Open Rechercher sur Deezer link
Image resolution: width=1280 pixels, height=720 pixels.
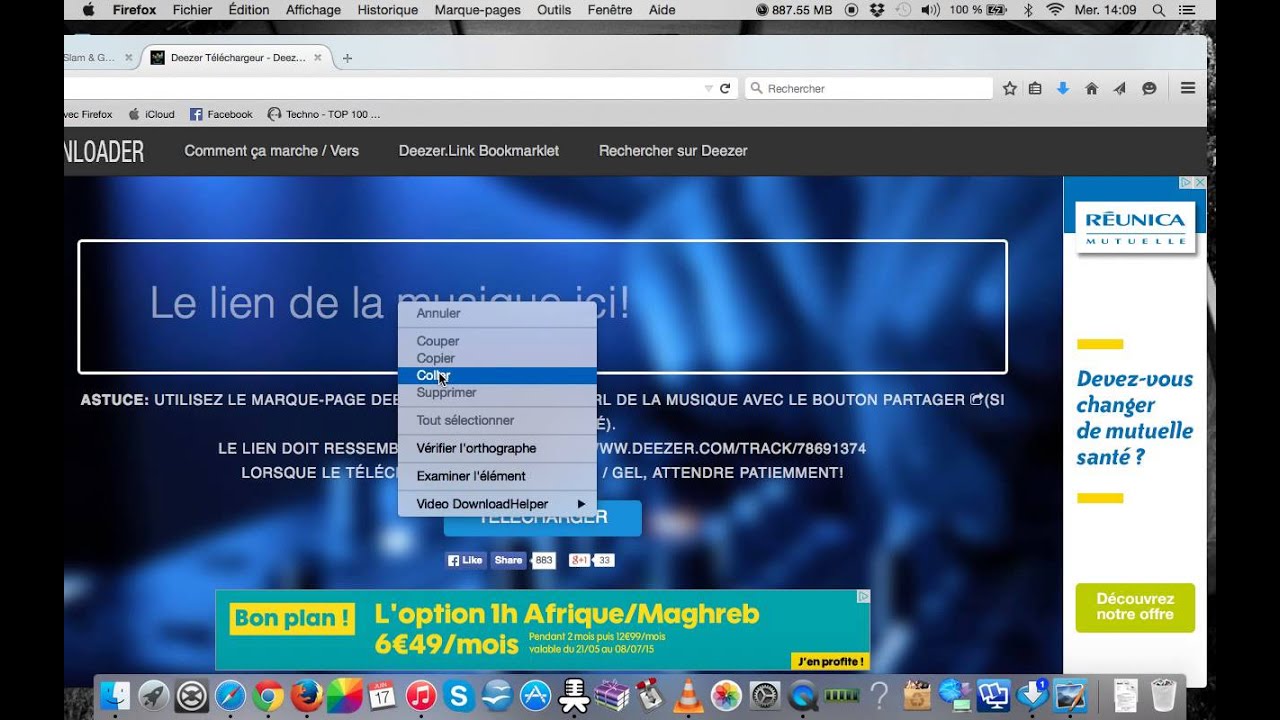pos(673,151)
